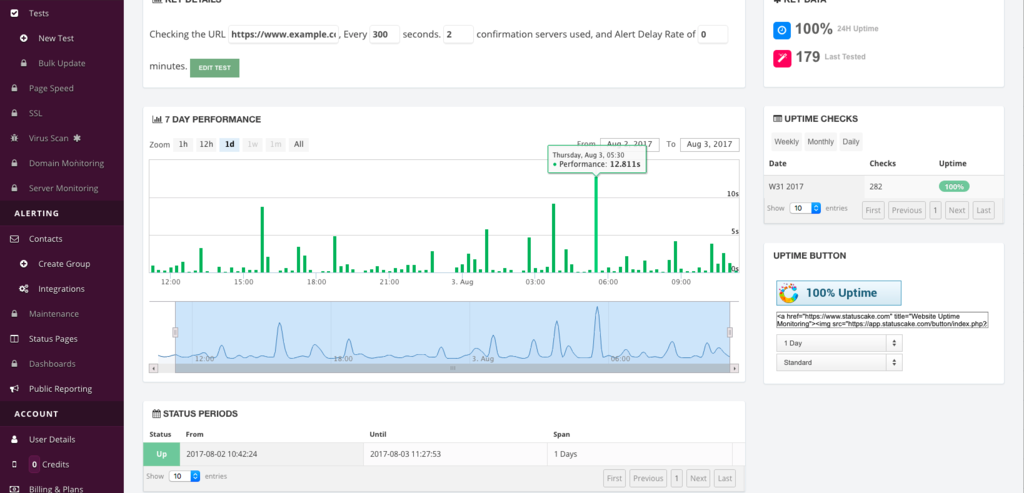Viewport: 1024px width, 493px height.
Task: Open Server Monitoring in the sidebar
Action: click(x=62, y=188)
